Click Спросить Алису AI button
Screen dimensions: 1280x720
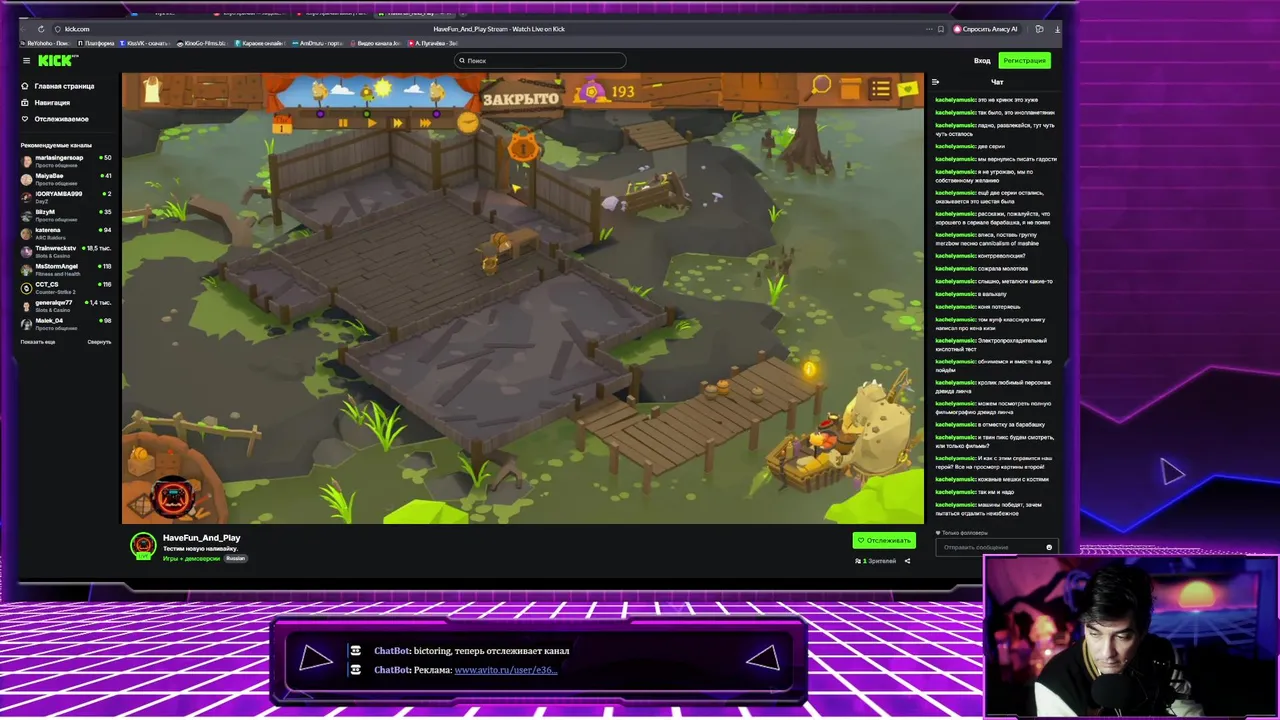click(986, 29)
